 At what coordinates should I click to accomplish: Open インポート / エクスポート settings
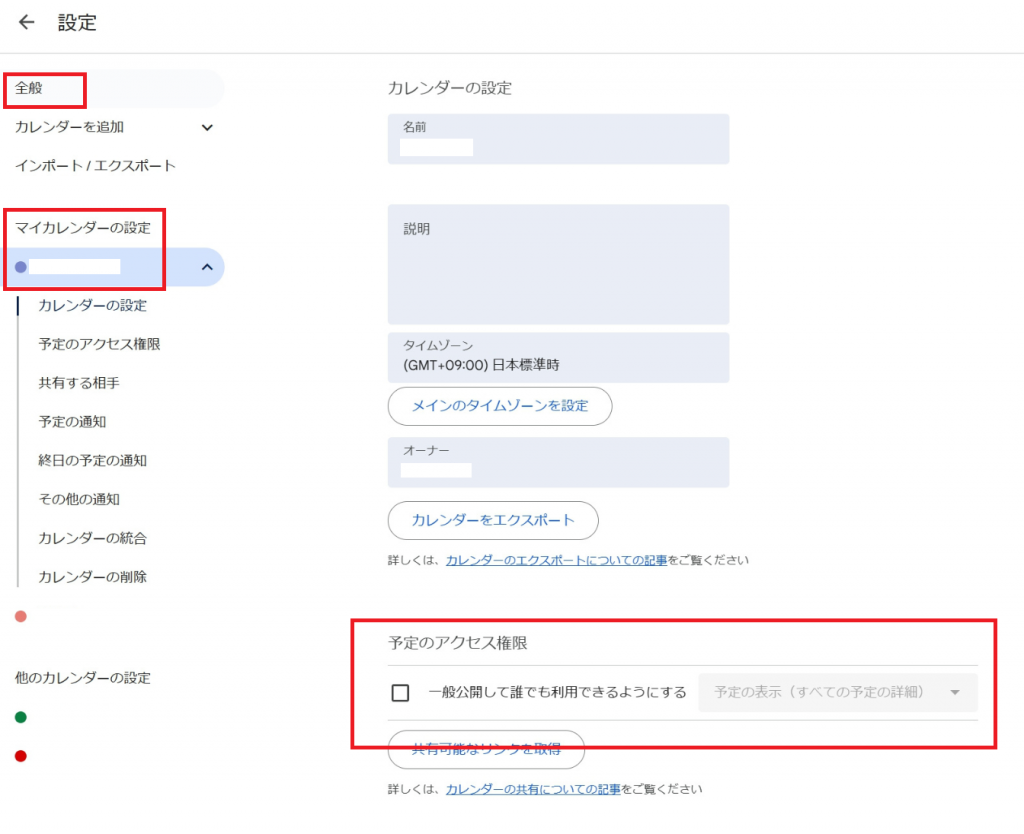tap(95, 166)
